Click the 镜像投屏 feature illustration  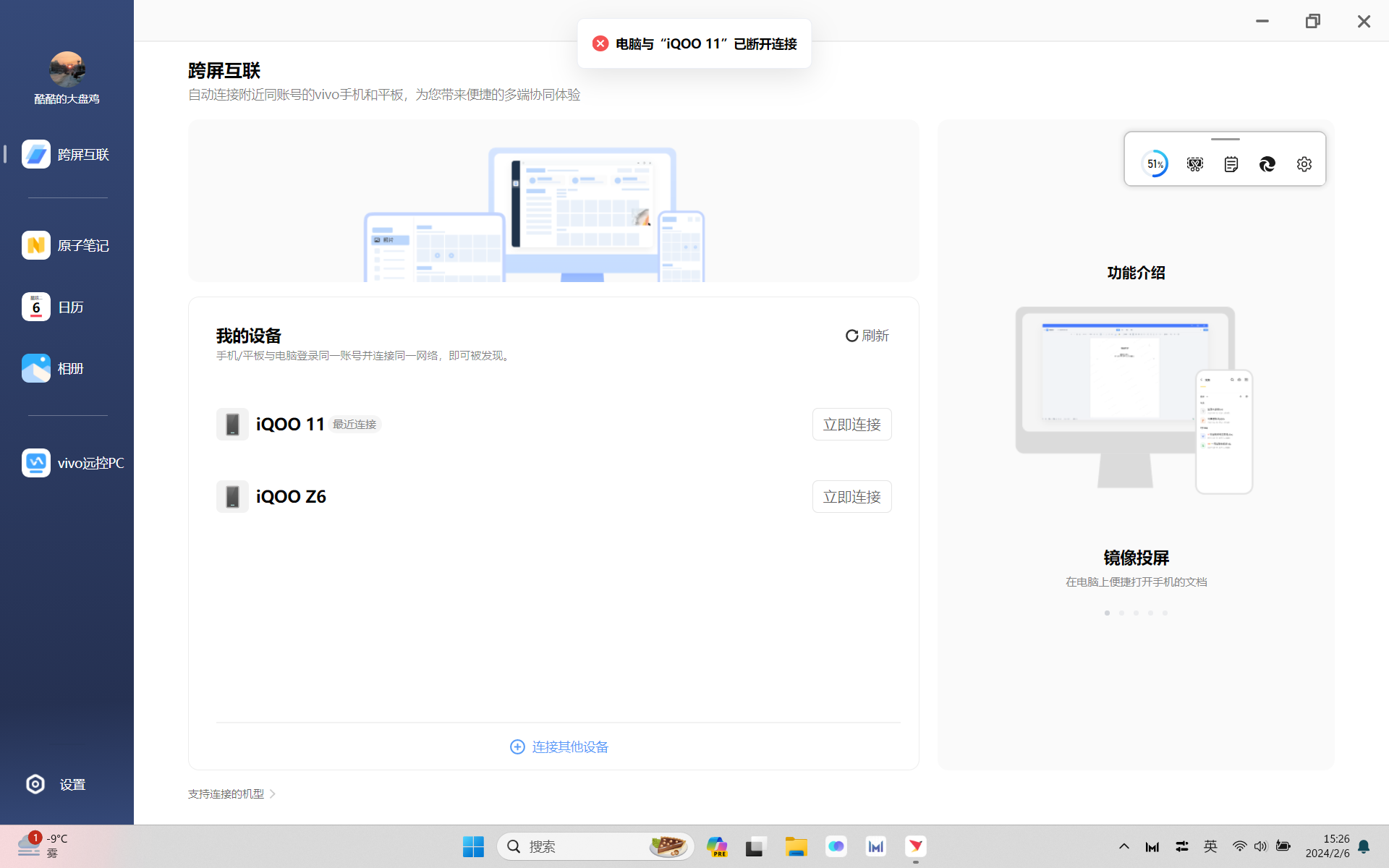[x=1134, y=400]
